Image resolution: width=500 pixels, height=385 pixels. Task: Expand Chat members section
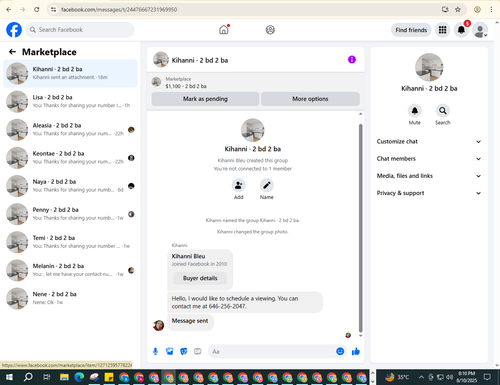(x=429, y=159)
